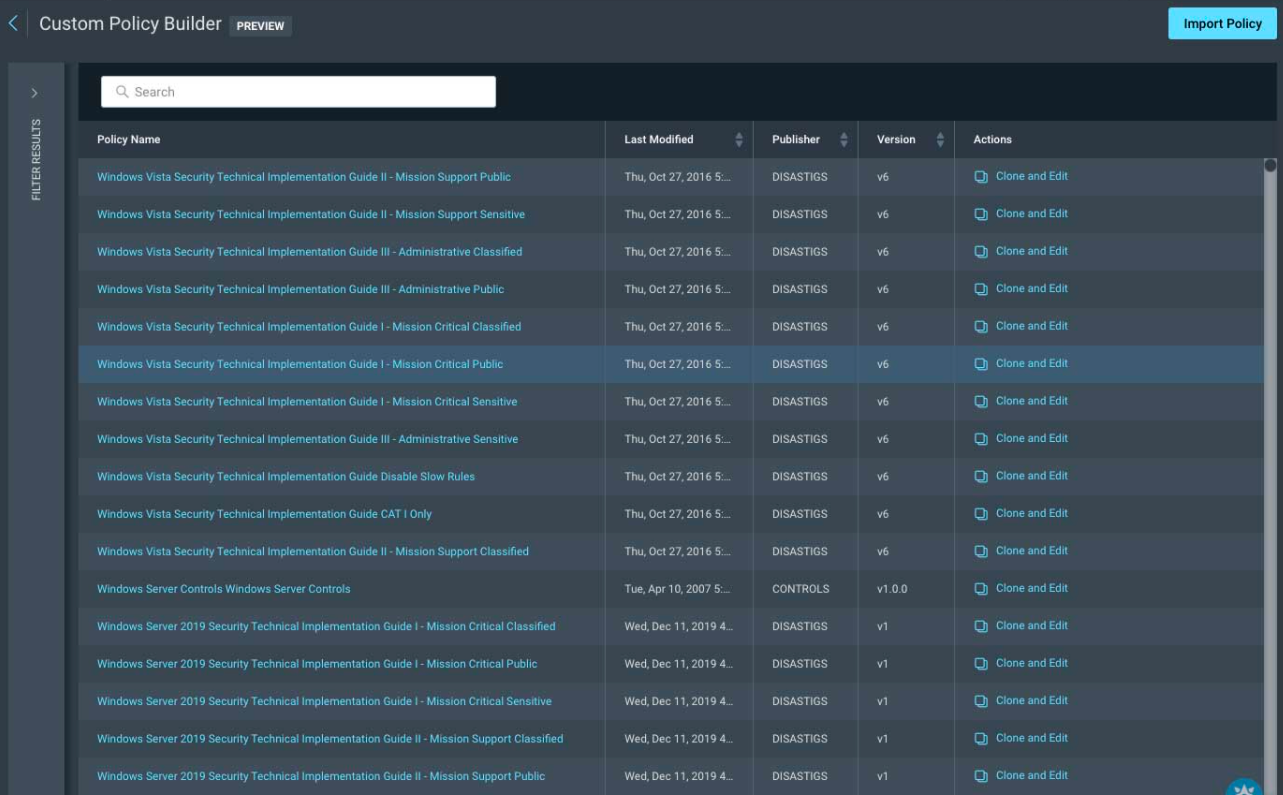
Task: Click clone icon for Vista Guide III Administrative Classified
Action: pos(981,252)
